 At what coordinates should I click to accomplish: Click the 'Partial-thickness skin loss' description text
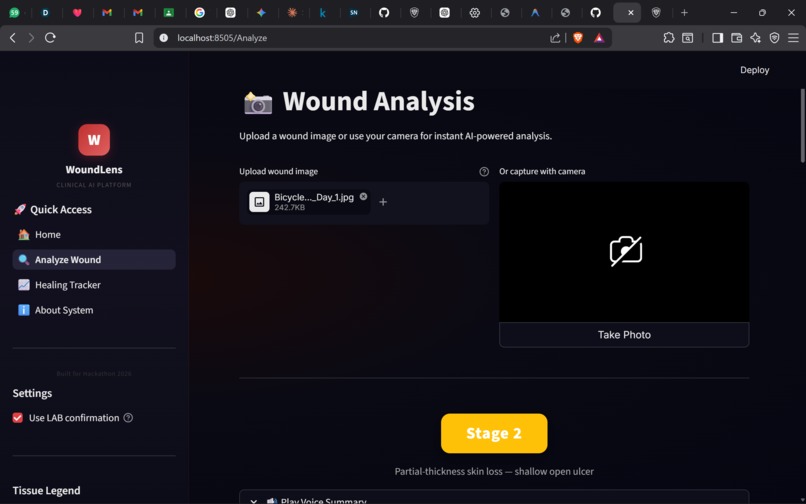coord(494,471)
